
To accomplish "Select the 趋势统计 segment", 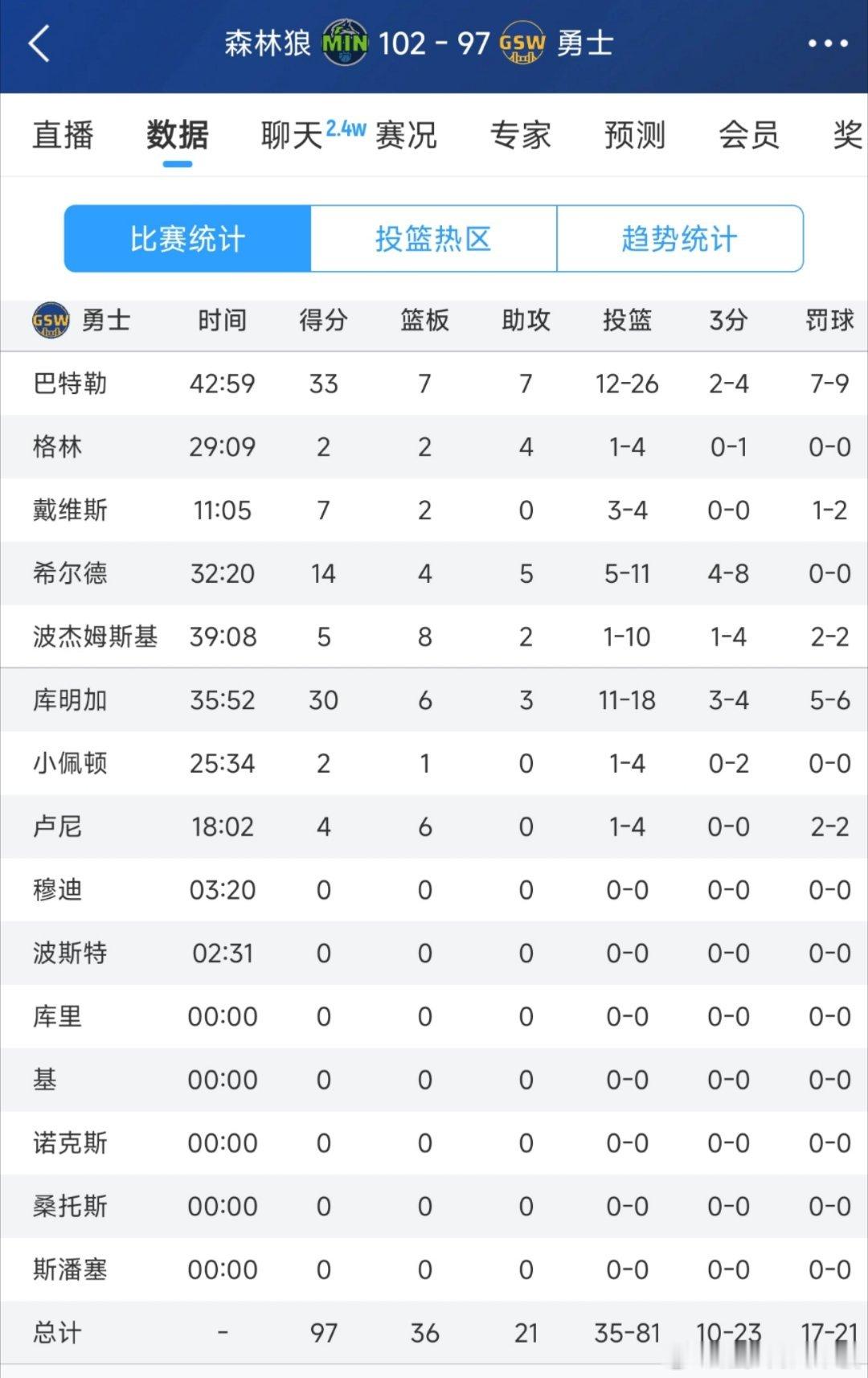I will (x=680, y=239).
